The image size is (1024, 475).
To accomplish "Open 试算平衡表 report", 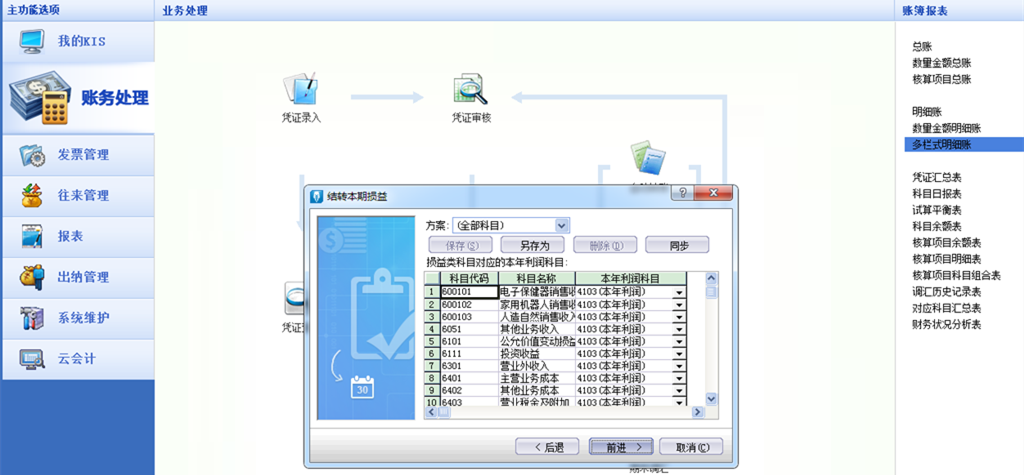I will [936, 210].
